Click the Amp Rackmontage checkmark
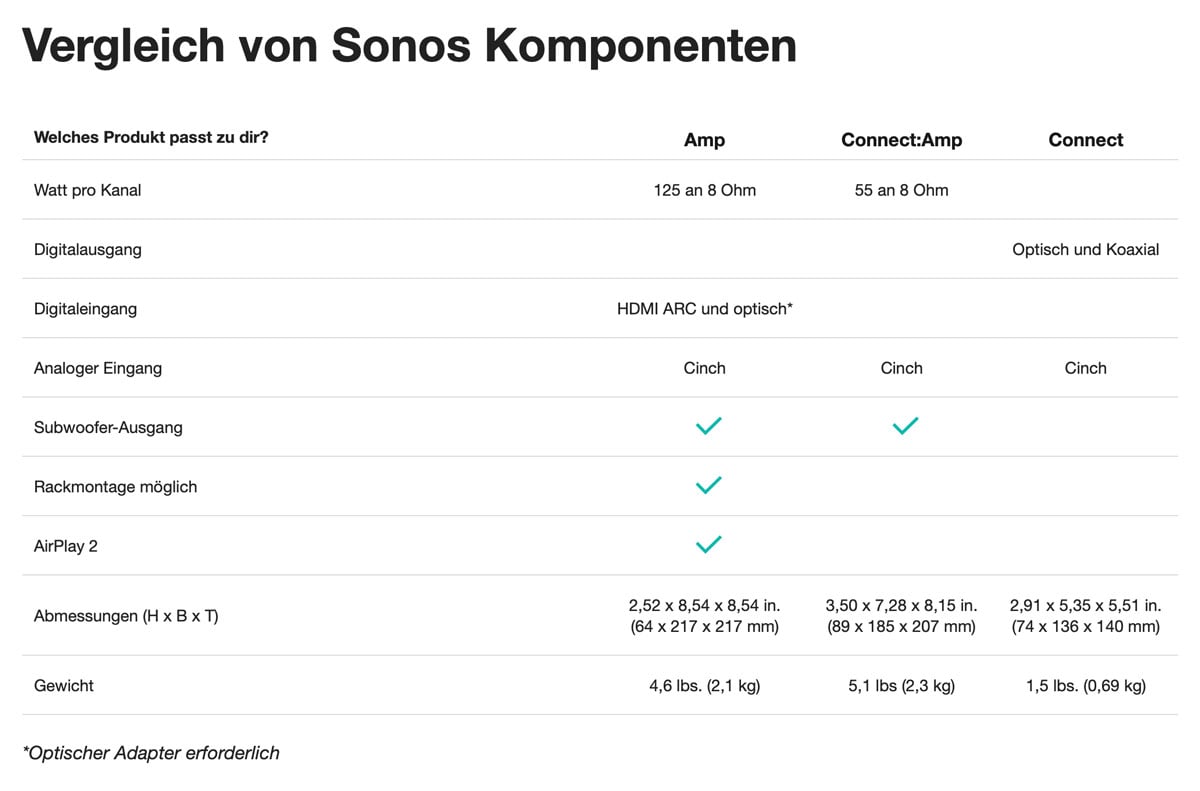 tap(708, 486)
